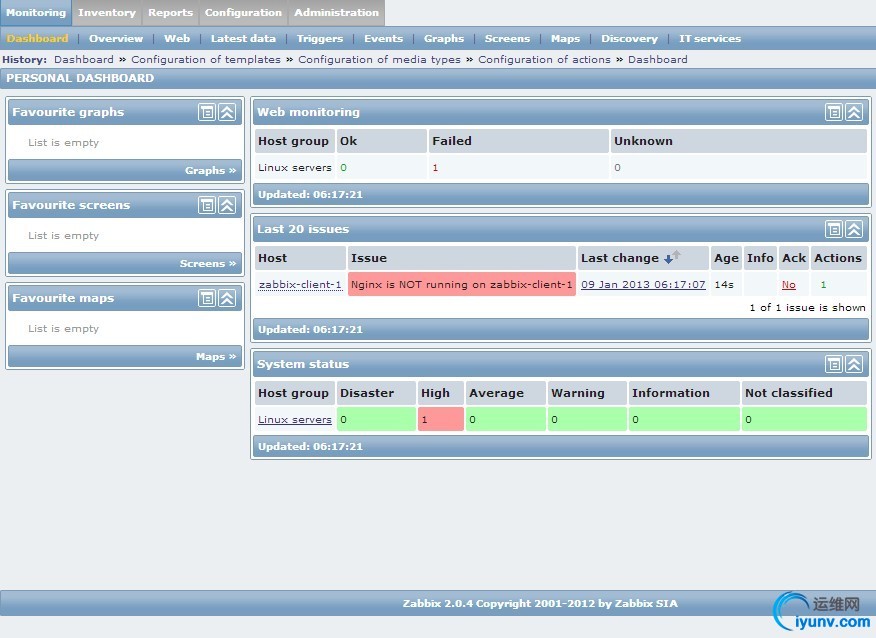Follow the Screens » link

click(208, 263)
